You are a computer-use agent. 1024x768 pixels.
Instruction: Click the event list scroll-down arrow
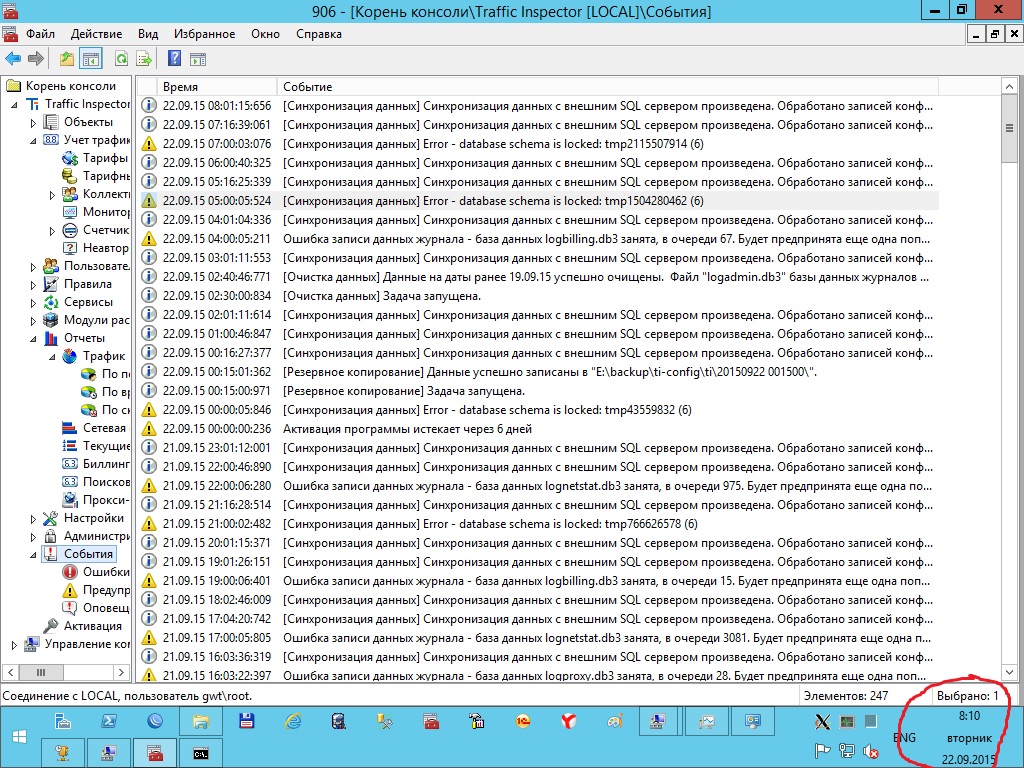(x=1009, y=672)
